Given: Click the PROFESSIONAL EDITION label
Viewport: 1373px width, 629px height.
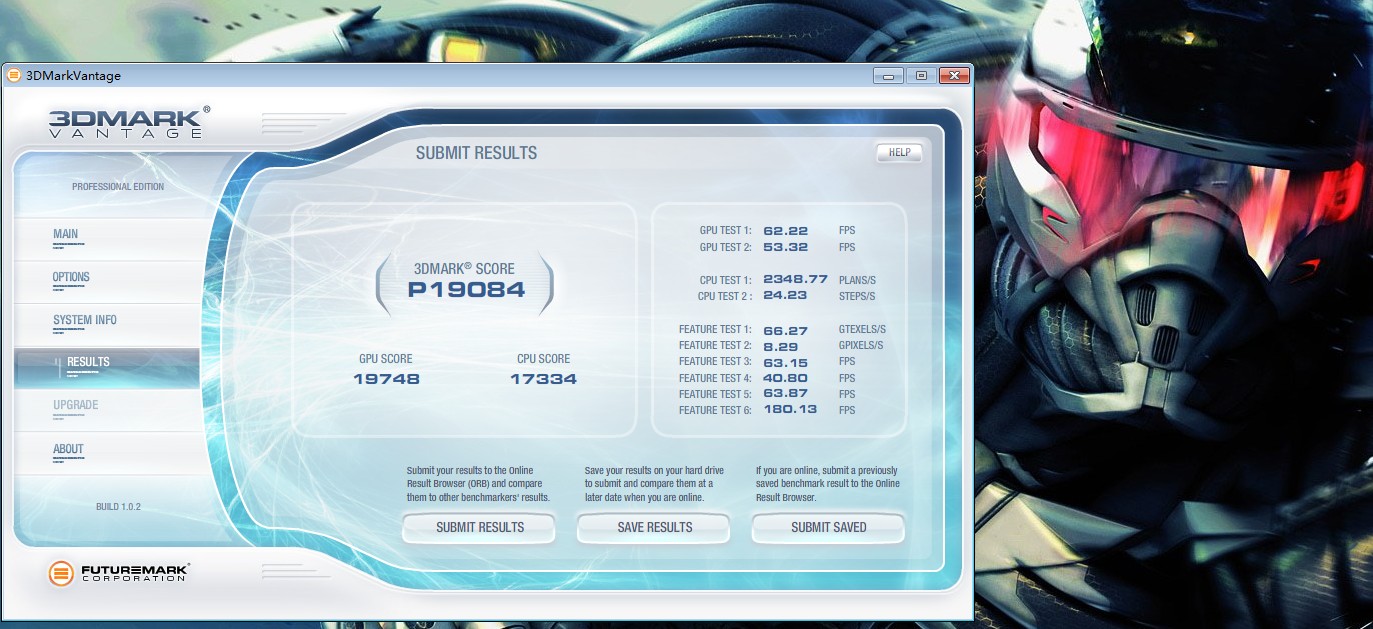Looking at the screenshot, I should [x=118, y=187].
